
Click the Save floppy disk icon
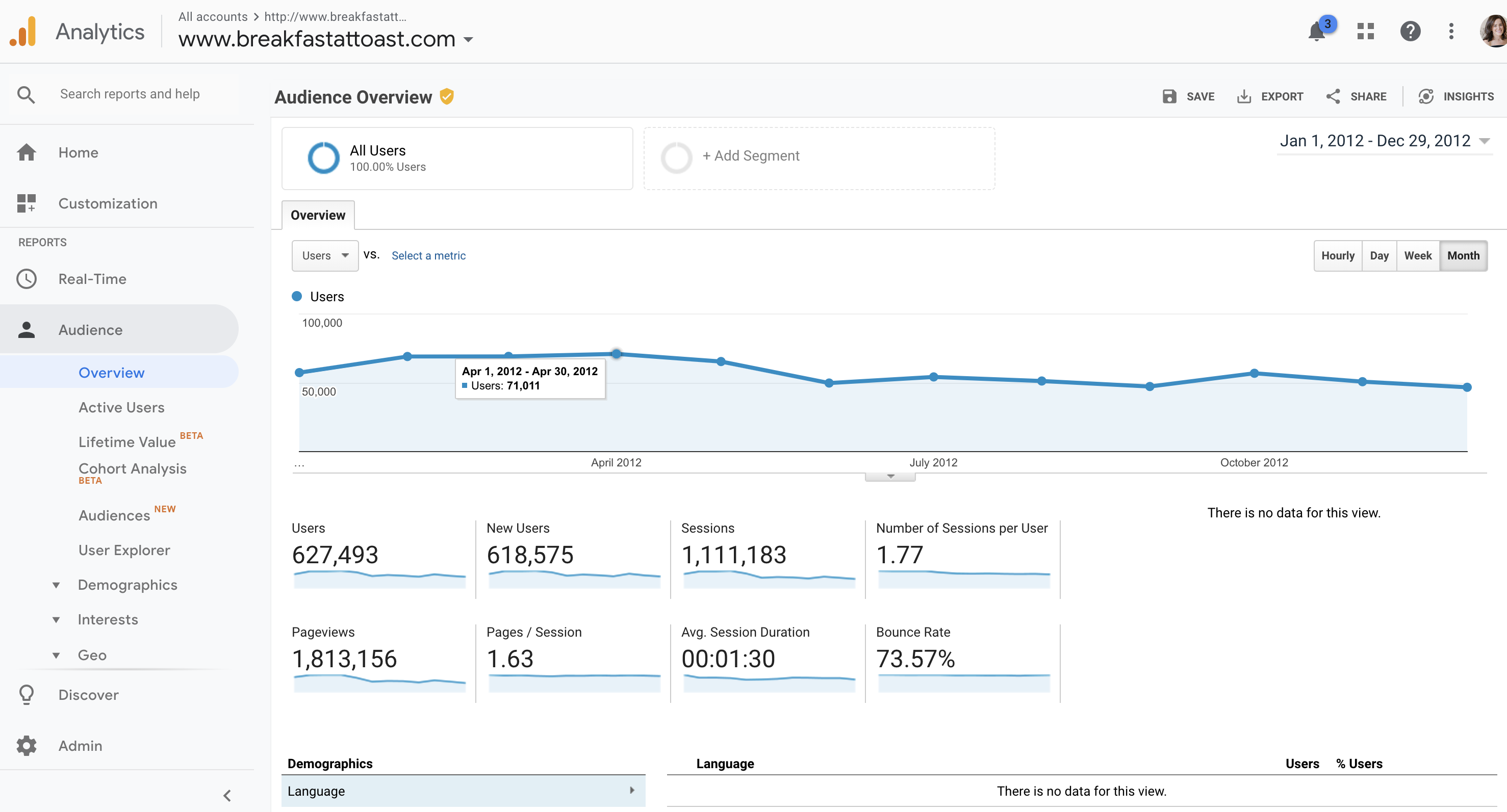pos(1169,96)
